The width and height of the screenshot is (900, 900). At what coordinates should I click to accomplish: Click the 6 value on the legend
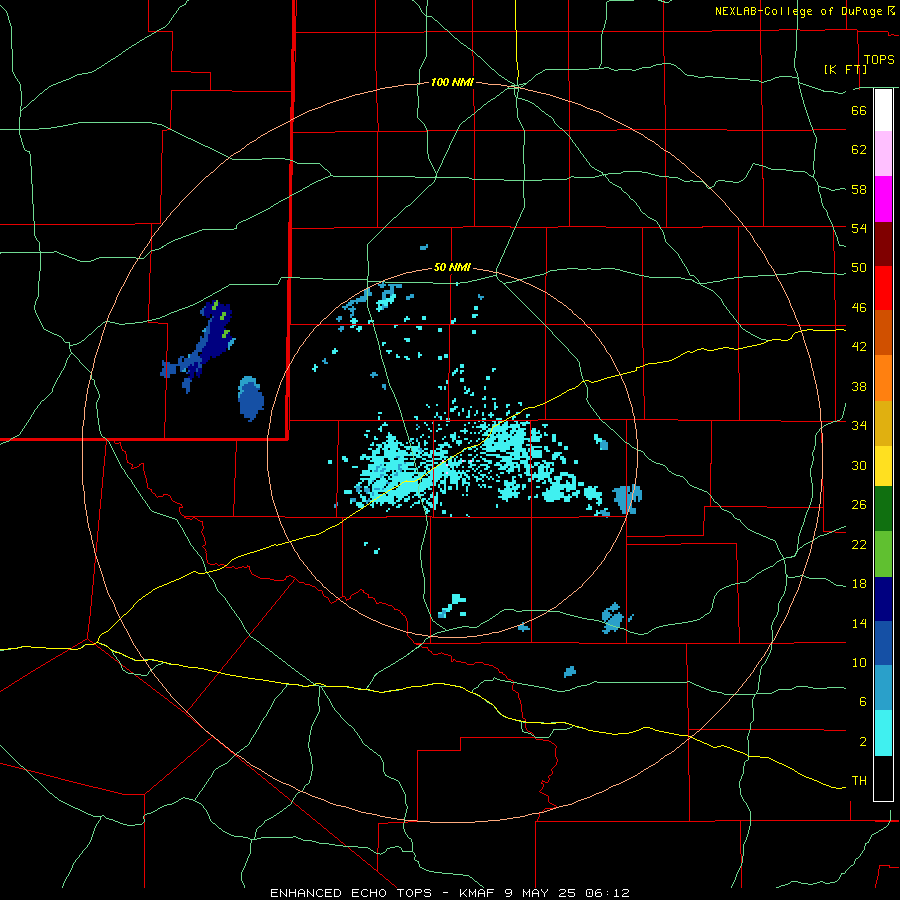pos(862,701)
